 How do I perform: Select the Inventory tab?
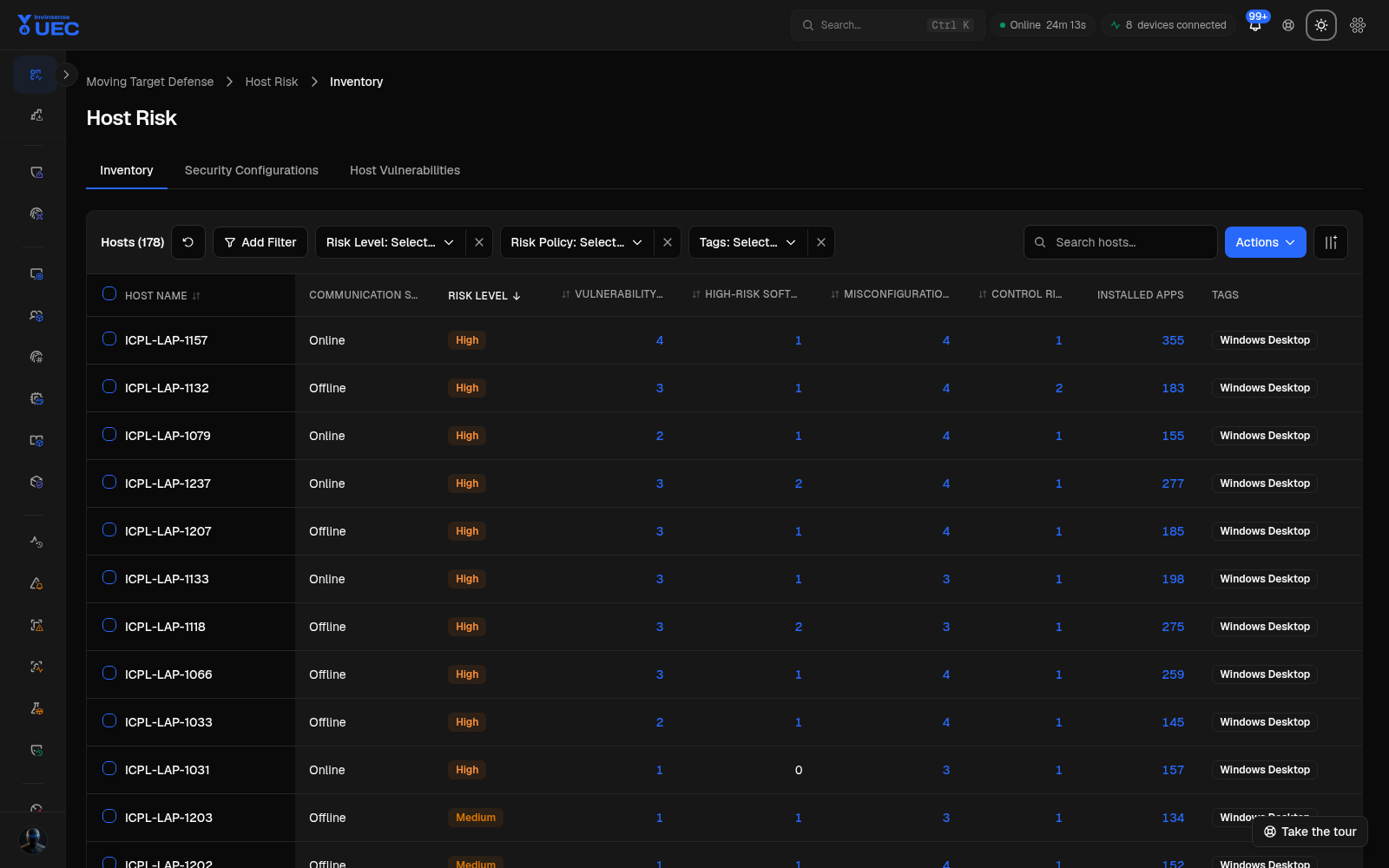(x=127, y=170)
